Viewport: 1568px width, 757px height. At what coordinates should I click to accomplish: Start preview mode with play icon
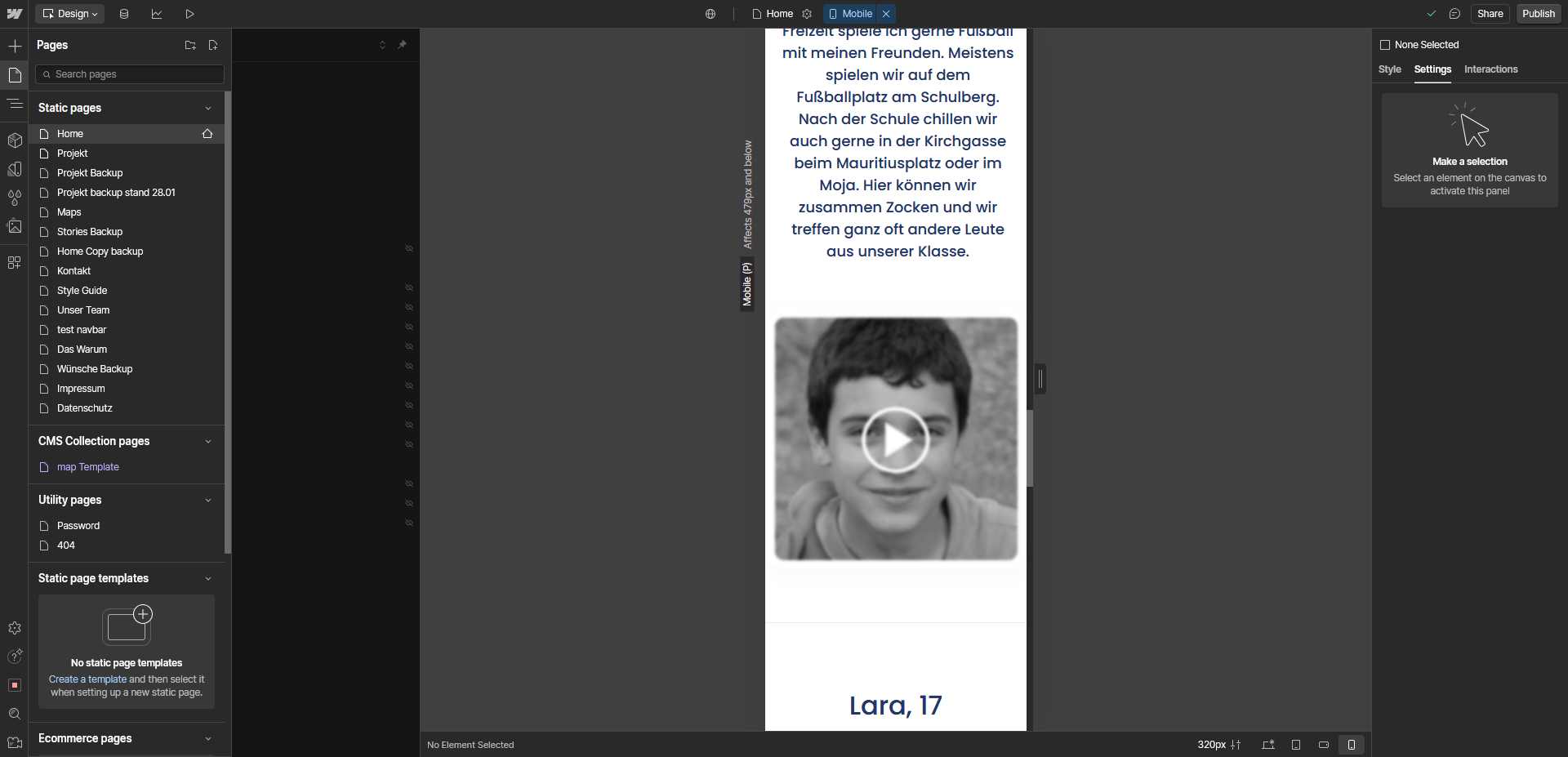pos(189,14)
